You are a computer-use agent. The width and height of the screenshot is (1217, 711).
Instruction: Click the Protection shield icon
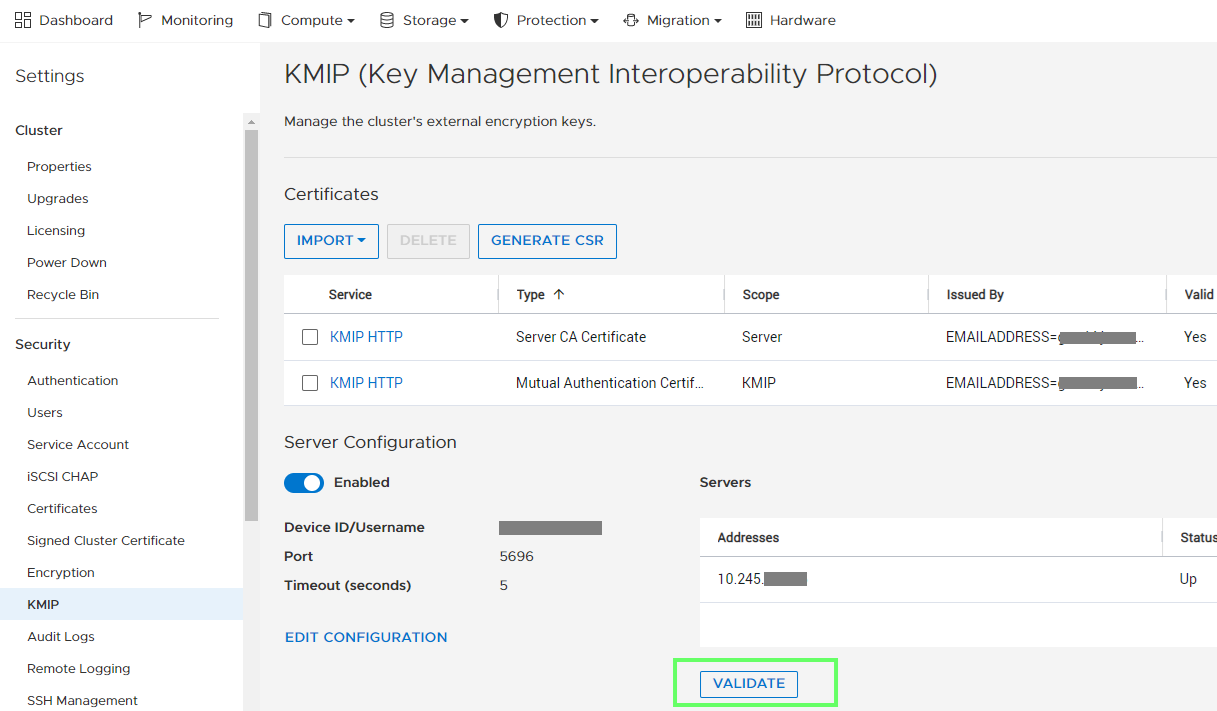click(501, 20)
